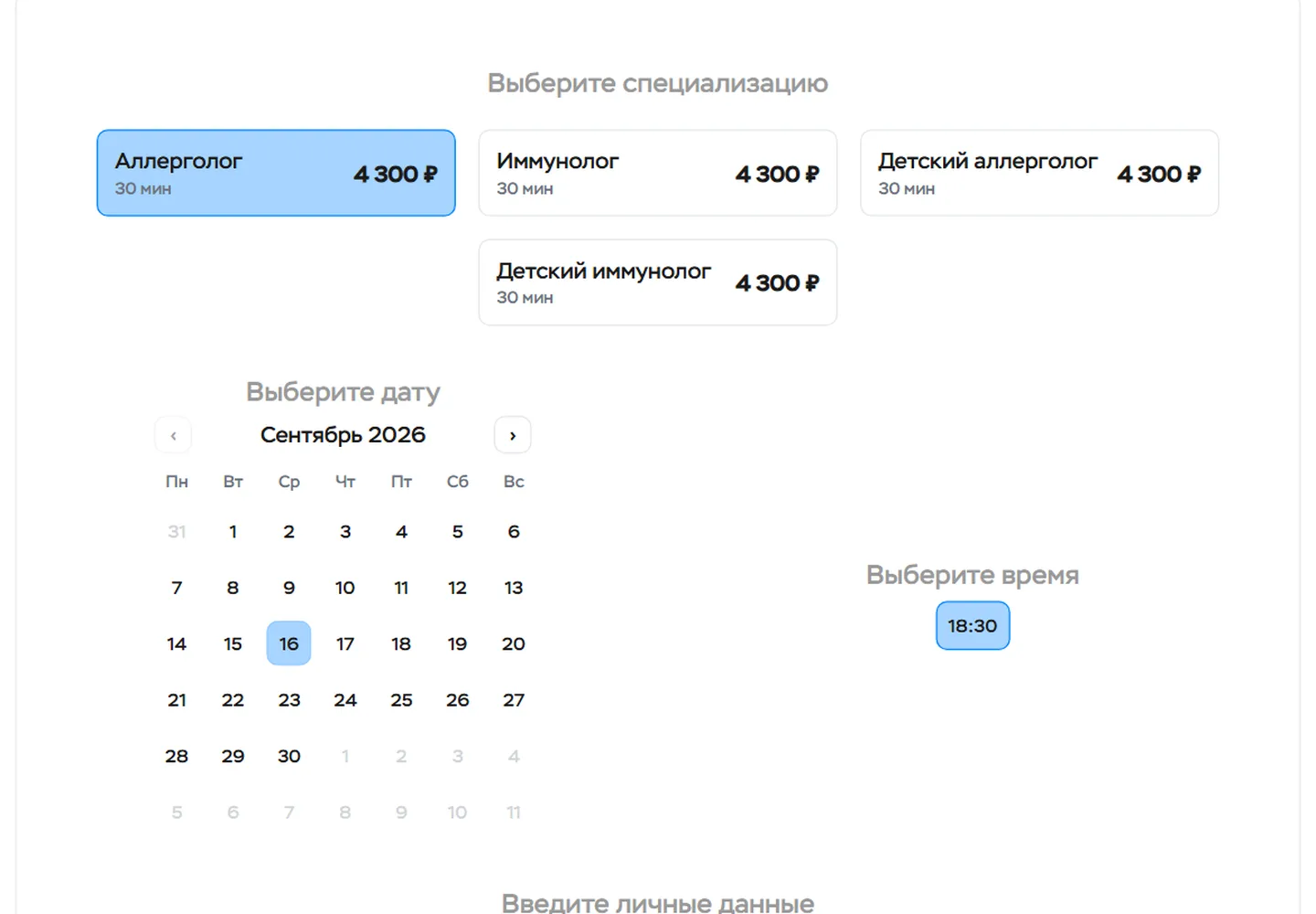Click the Сентябрь 2026 month label
This screenshot has height=914, width=1316.
pyautogui.click(x=343, y=435)
